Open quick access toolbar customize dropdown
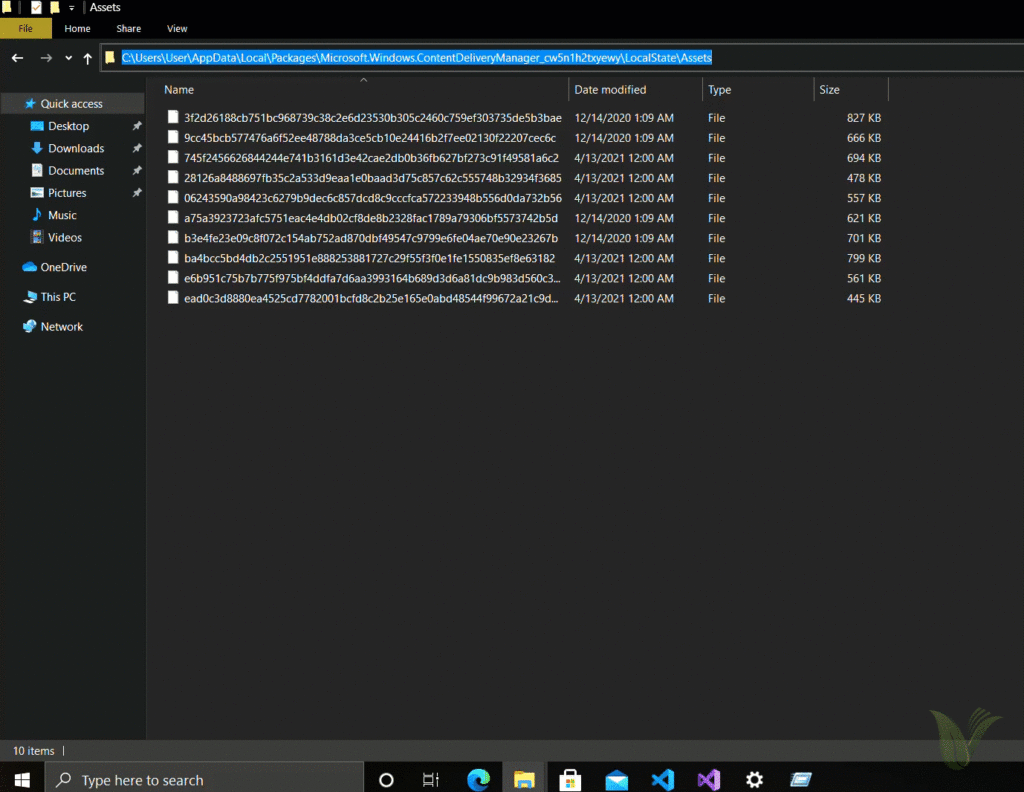This screenshot has width=1024, height=792. point(71,8)
